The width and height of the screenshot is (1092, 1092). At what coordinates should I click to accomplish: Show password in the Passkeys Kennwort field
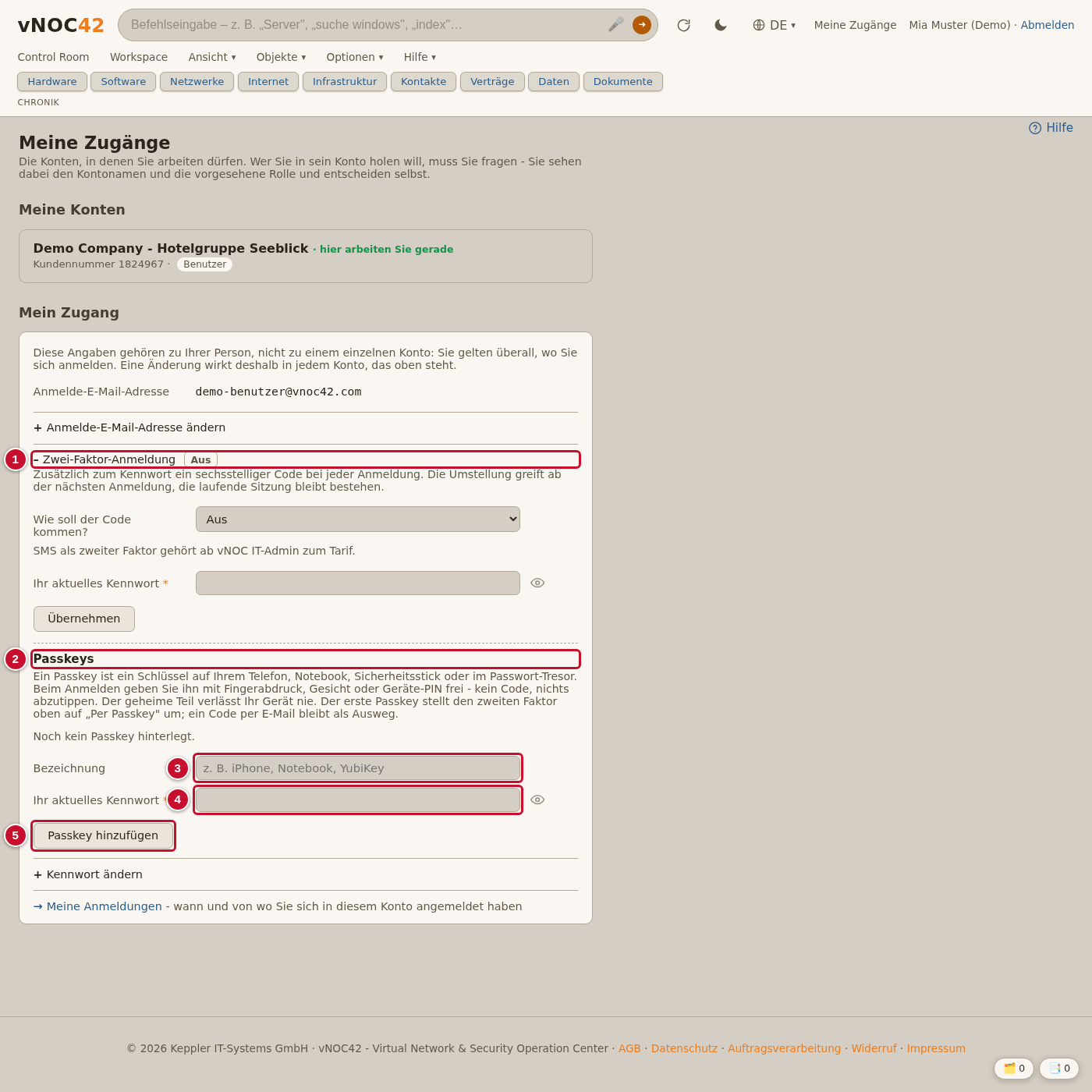coord(537,800)
